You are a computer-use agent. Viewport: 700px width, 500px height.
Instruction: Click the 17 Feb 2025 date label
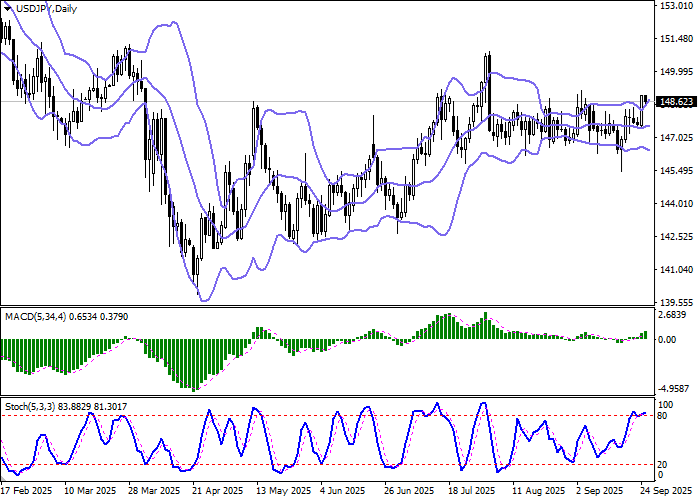pyautogui.click(x=27, y=492)
